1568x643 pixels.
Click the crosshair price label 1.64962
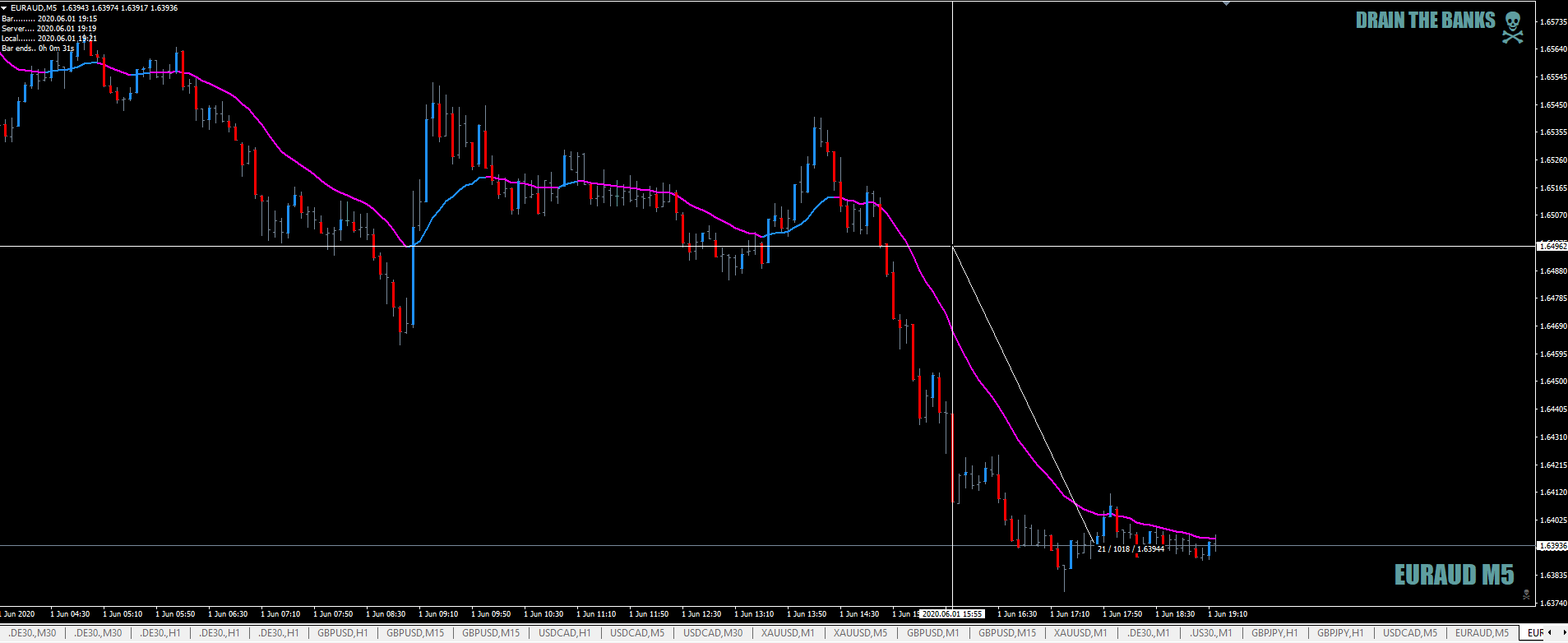1552,246
